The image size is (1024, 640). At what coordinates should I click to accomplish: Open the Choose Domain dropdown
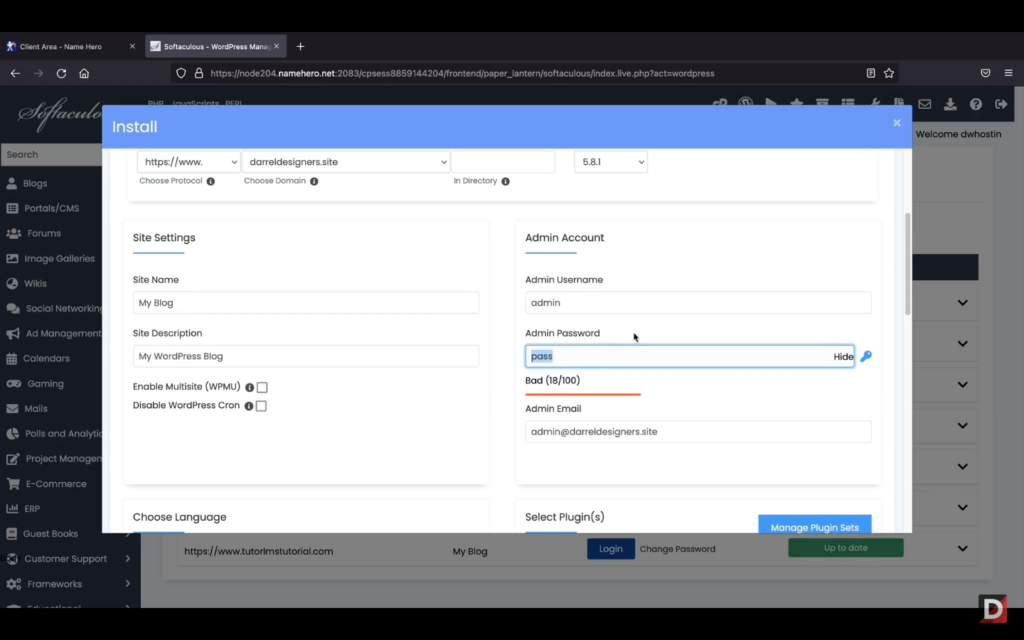(346, 162)
